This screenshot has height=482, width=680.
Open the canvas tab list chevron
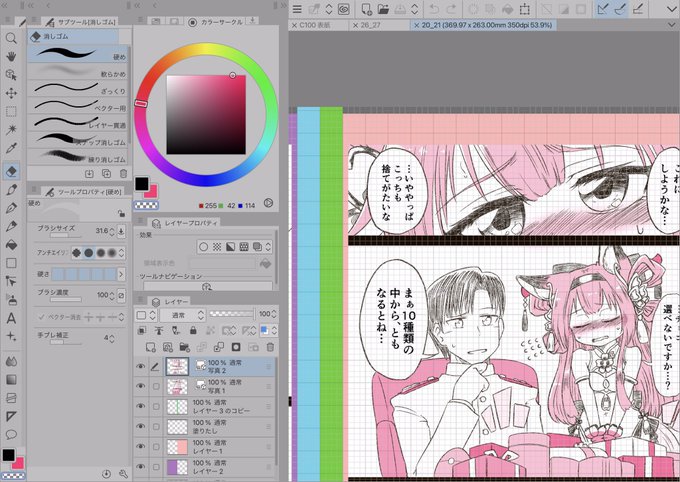671,25
